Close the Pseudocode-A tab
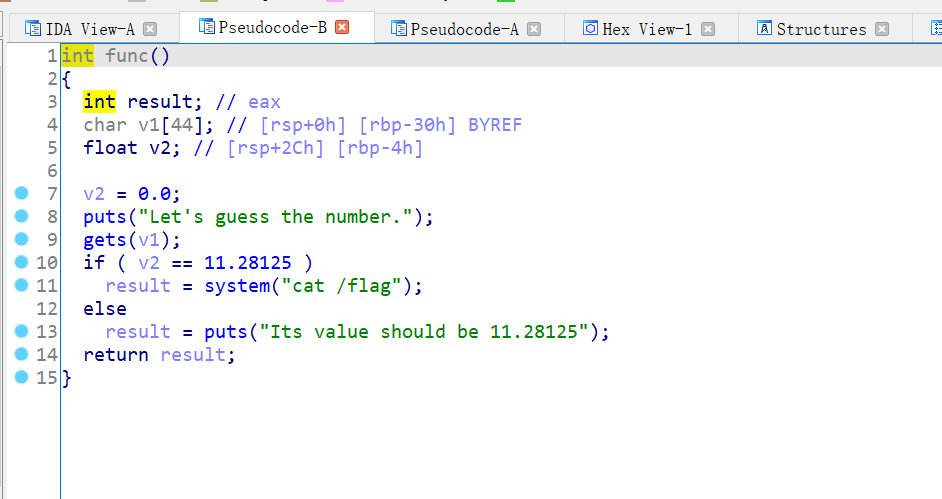Screen dimensions: 942x499 (x=533, y=29)
